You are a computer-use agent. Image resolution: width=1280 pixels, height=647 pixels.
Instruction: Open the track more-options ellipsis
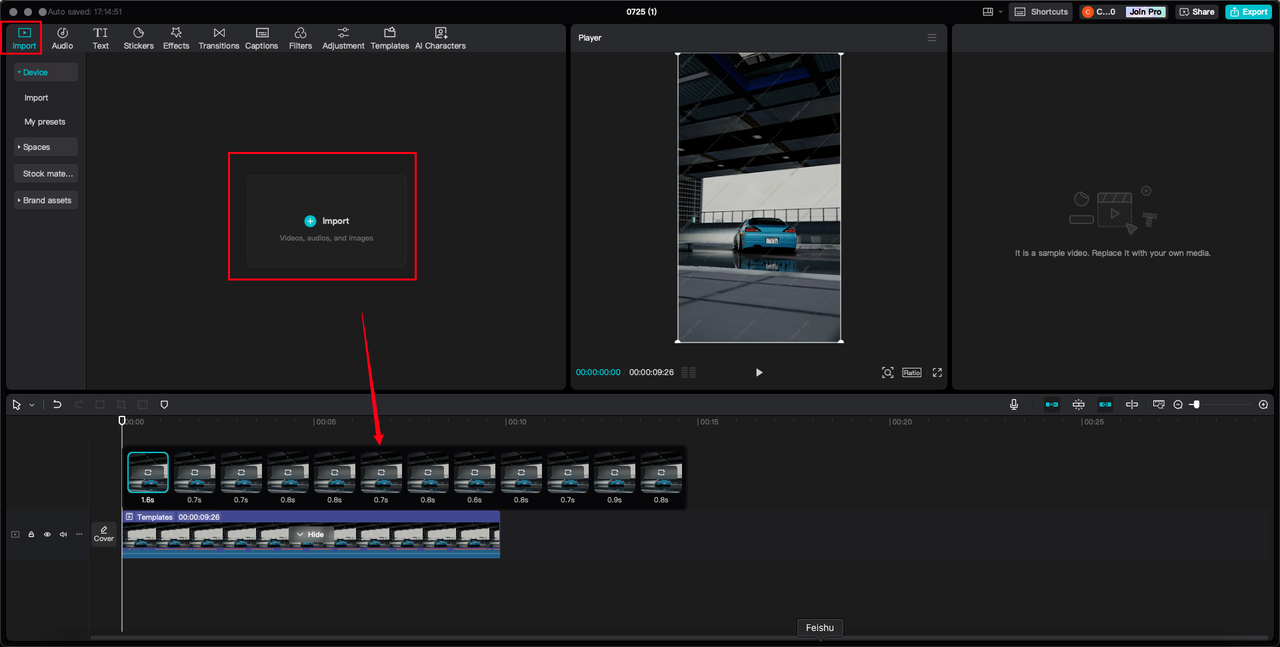(x=79, y=534)
